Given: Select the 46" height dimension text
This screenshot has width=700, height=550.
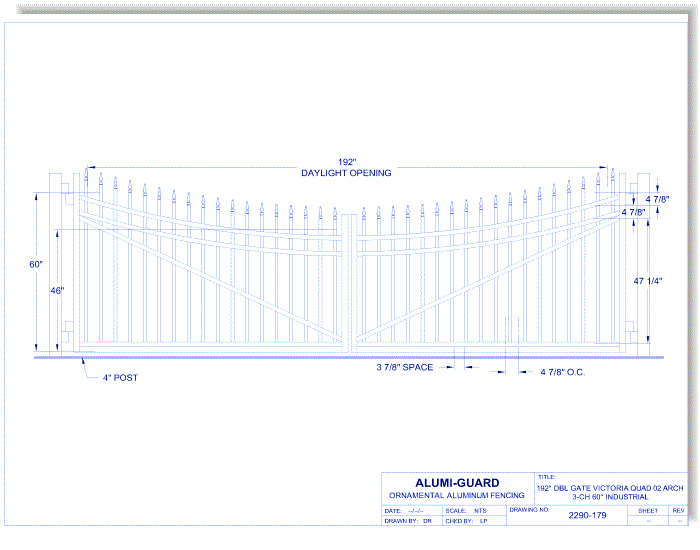Looking at the screenshot, I should 57,291.
